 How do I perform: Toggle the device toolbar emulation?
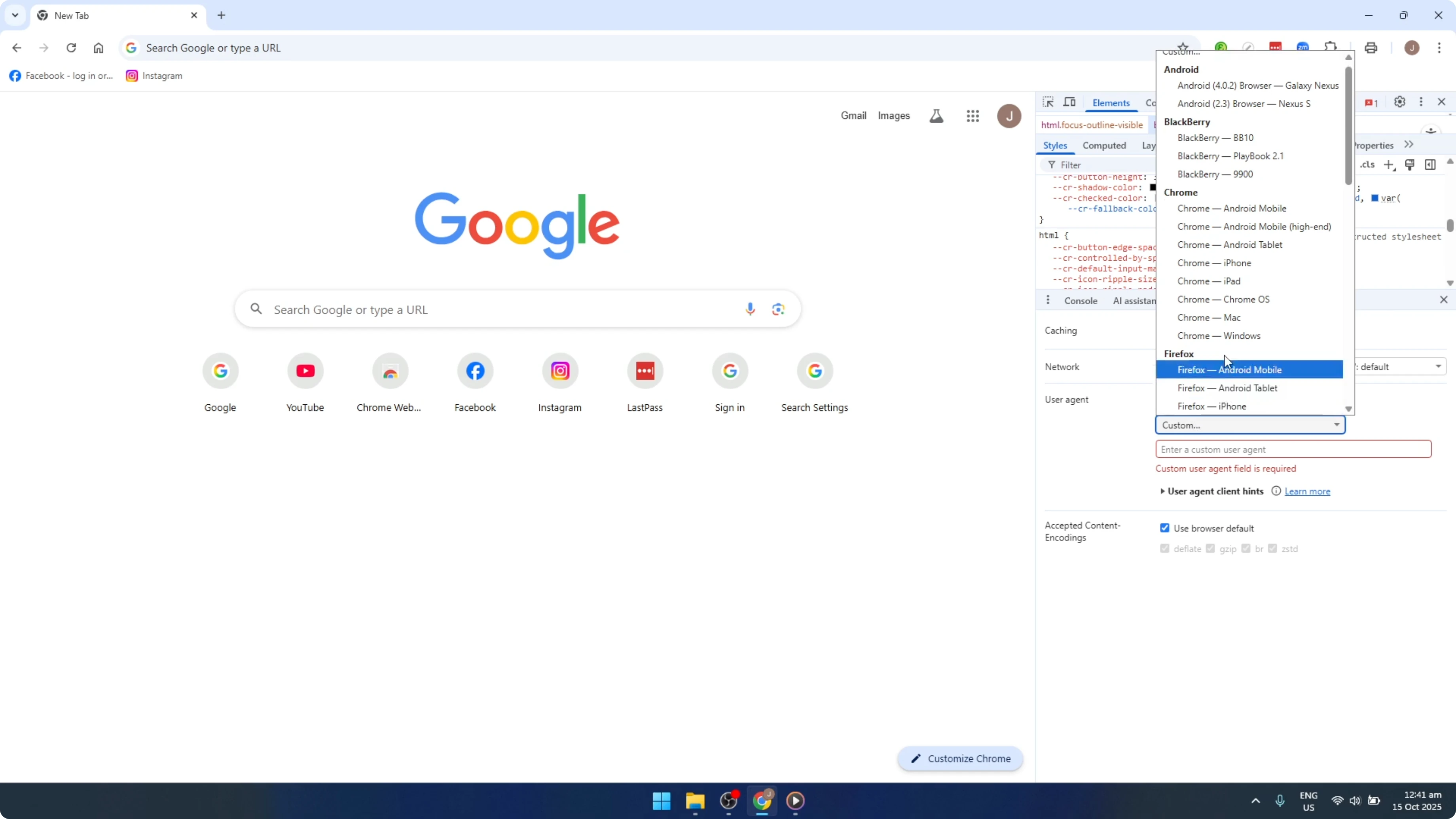[x=1070, y=102]
